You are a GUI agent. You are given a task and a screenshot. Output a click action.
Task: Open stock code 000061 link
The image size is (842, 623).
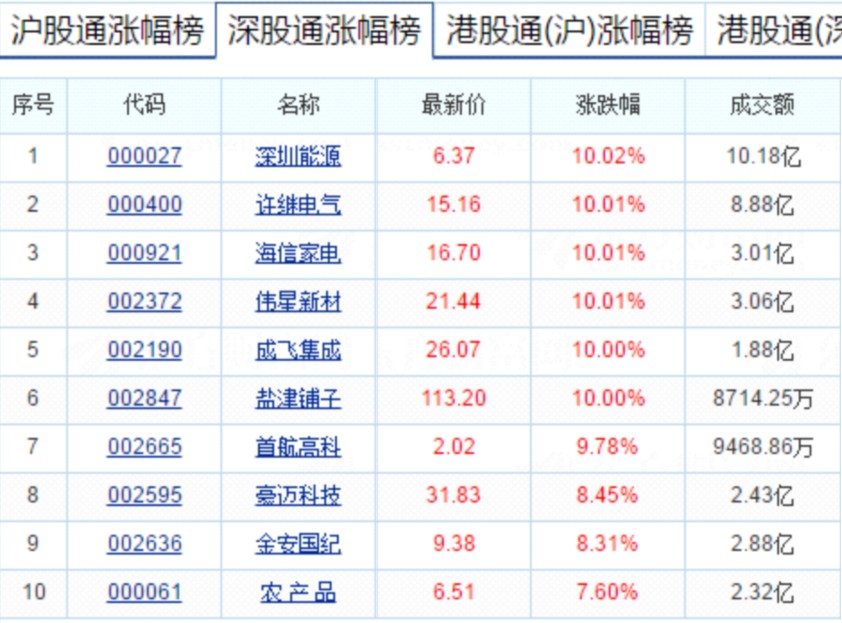145,592
